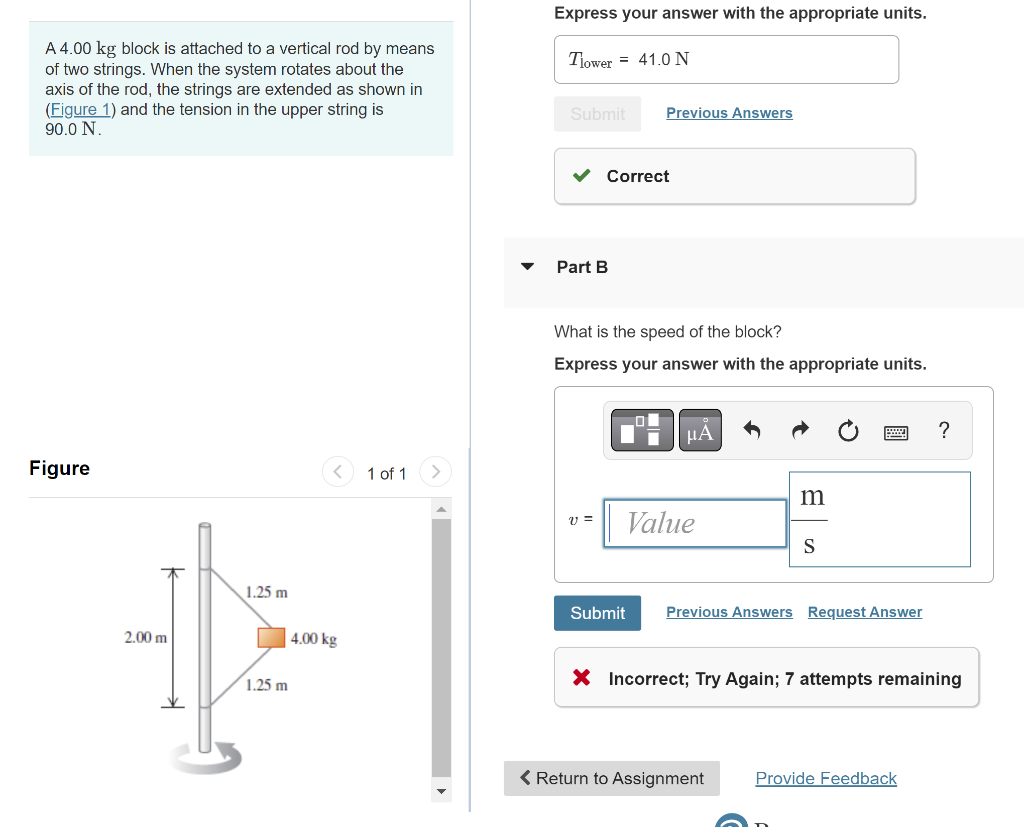Undo the last answer edit
The image size is (1024, 827).
click(751, 430)
